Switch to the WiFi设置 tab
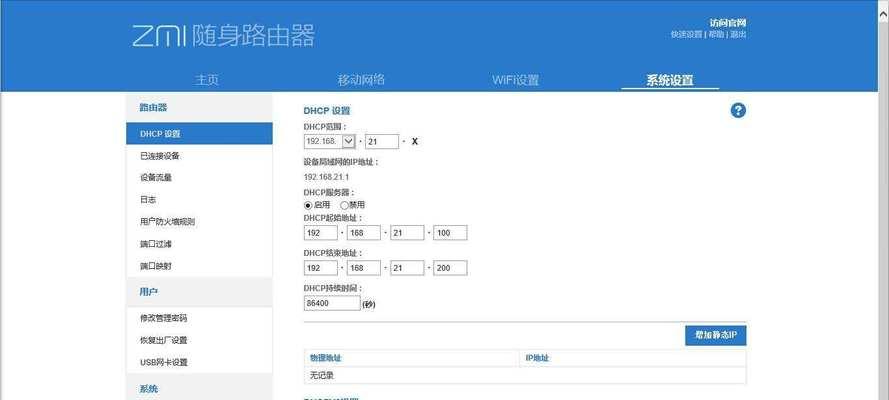The image size is (889, 400). (x=515, y=80)
